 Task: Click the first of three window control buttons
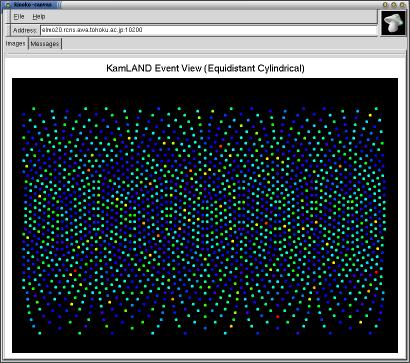(x=385, y=5)
